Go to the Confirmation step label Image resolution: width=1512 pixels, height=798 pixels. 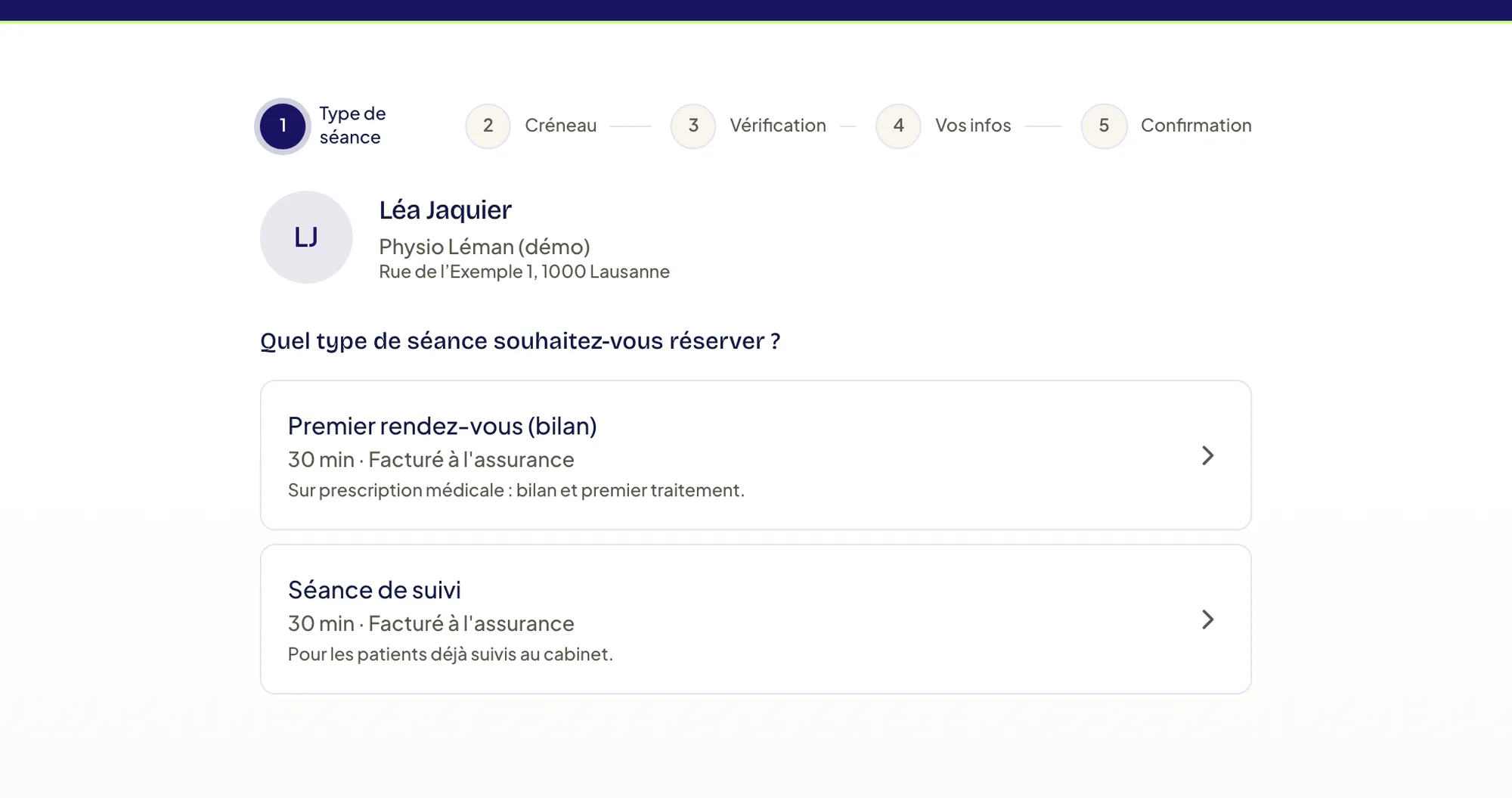coord(1196,126)
